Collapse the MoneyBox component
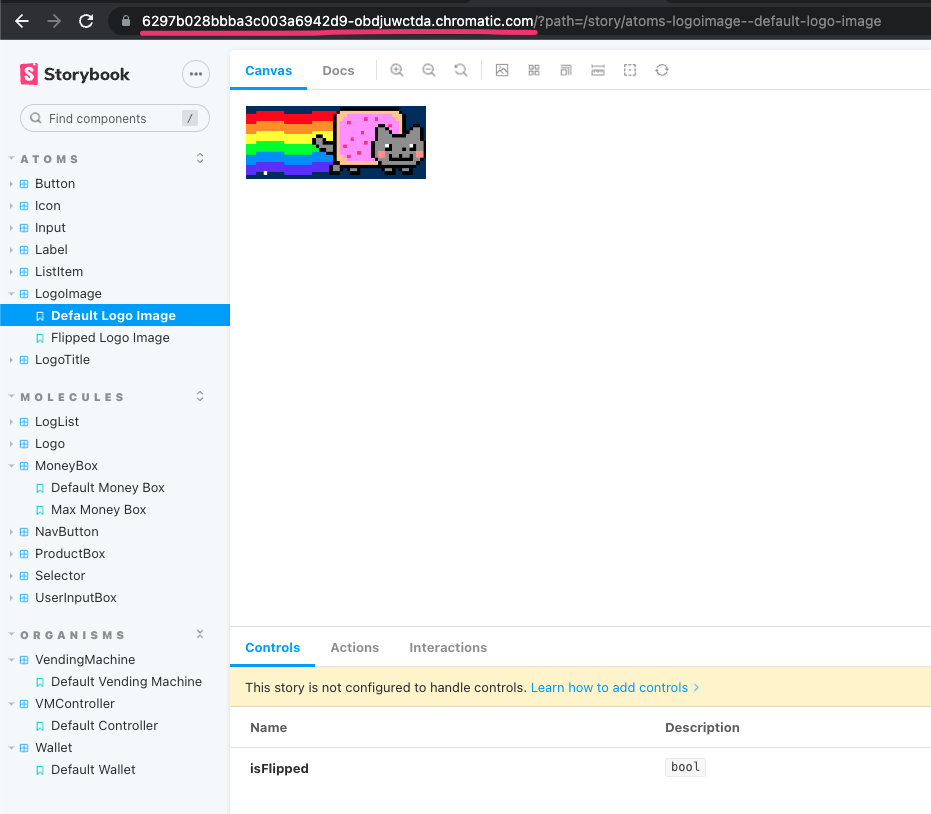The width and height of the screenshot is (931, 814). [66, 465]
